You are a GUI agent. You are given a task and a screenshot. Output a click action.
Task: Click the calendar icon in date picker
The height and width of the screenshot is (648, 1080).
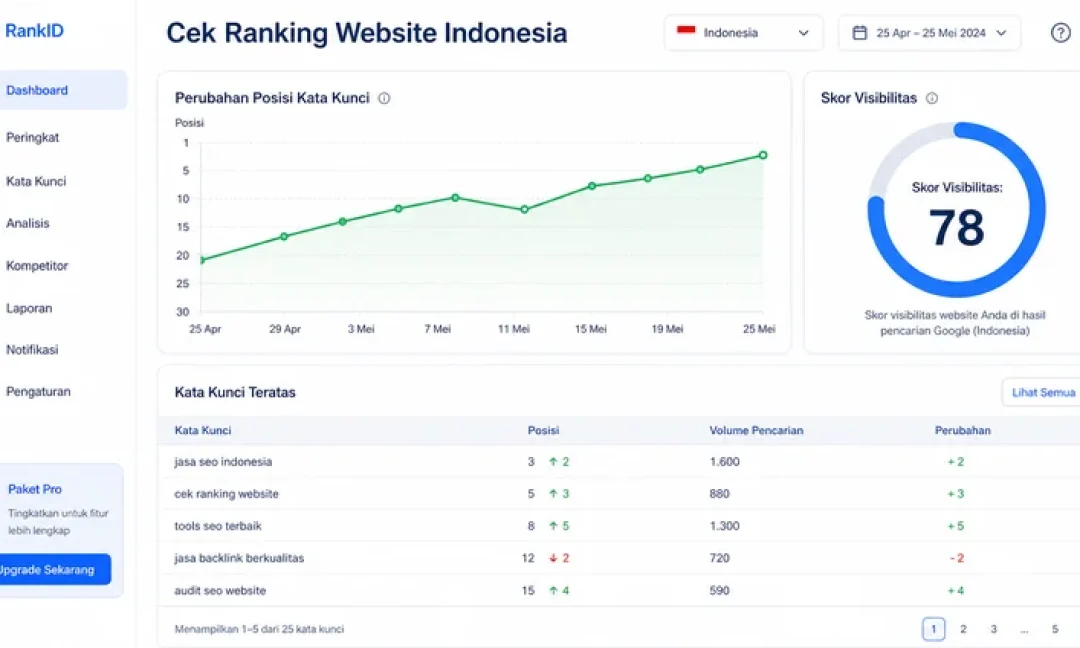860,32
